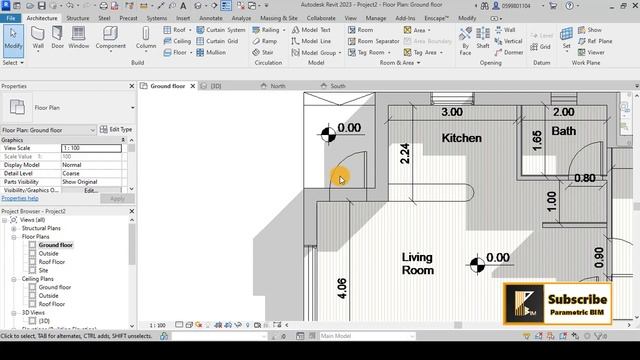Collapse the Views (all) root node

click(x=5, y=220)
